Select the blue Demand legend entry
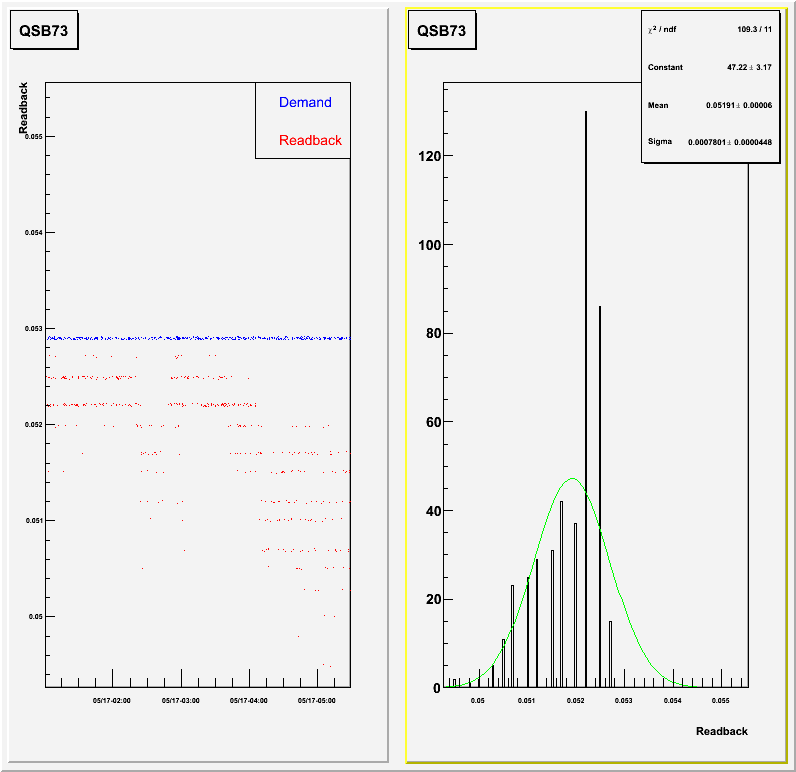 click(305, 102)
